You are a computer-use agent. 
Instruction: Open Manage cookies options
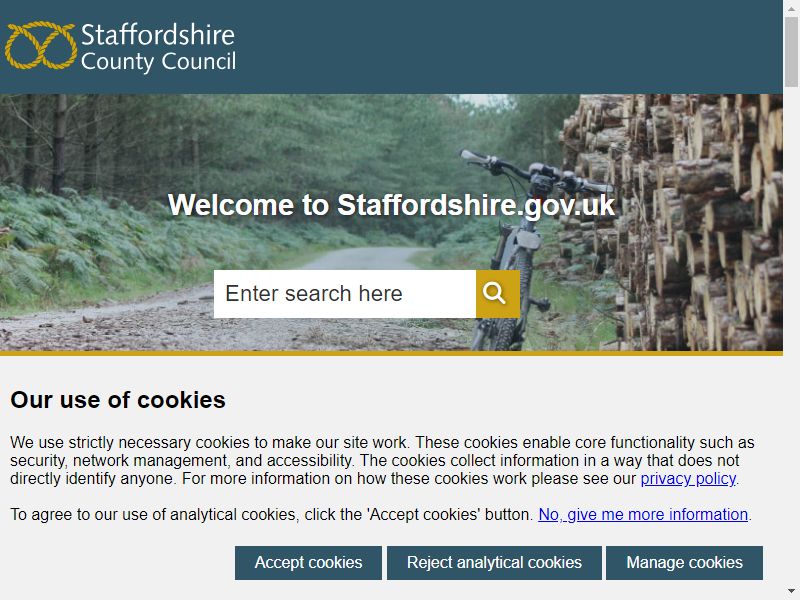[x=684, y=563]
